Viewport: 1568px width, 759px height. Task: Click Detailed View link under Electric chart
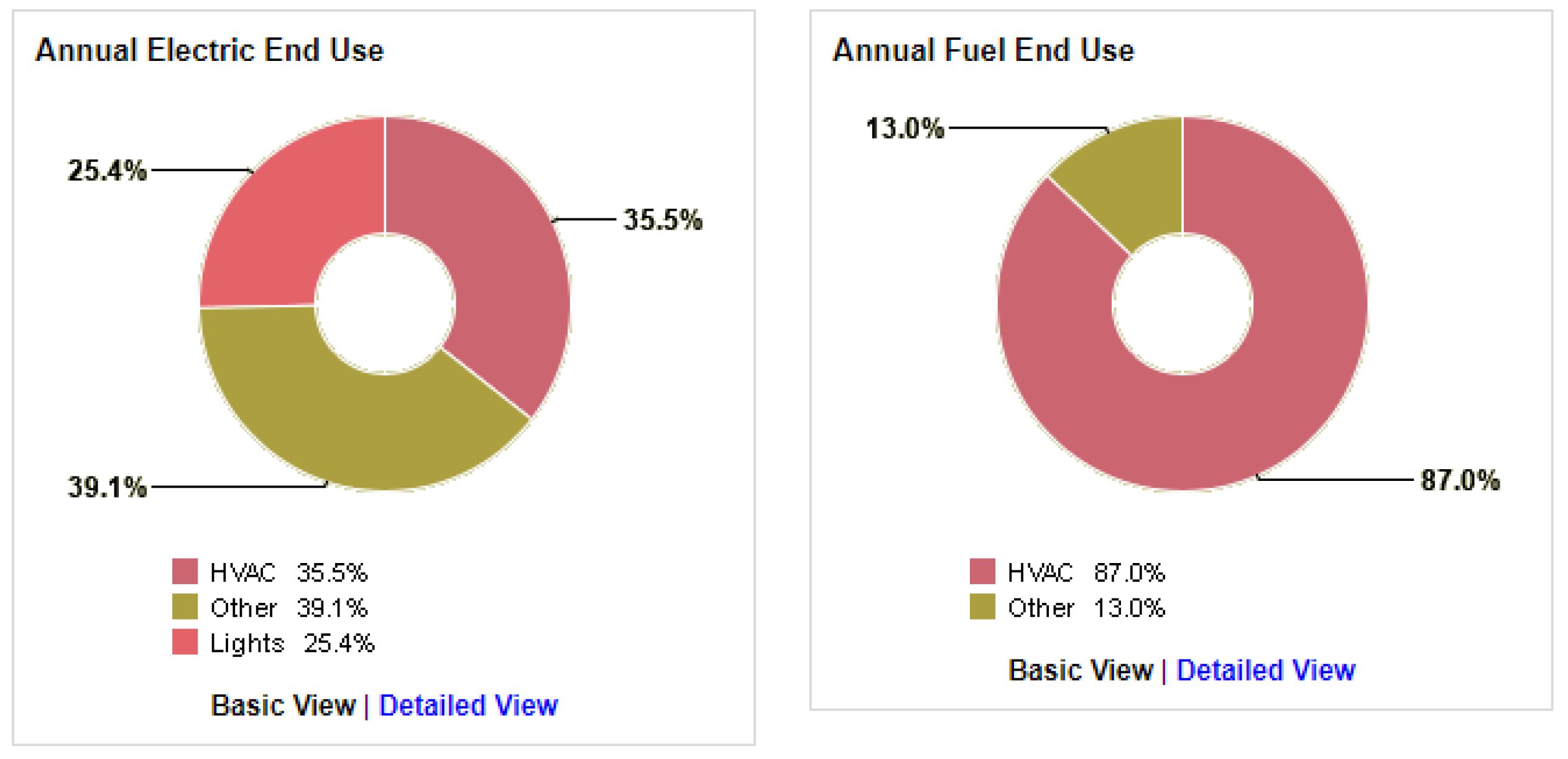(x=468, y=705)
